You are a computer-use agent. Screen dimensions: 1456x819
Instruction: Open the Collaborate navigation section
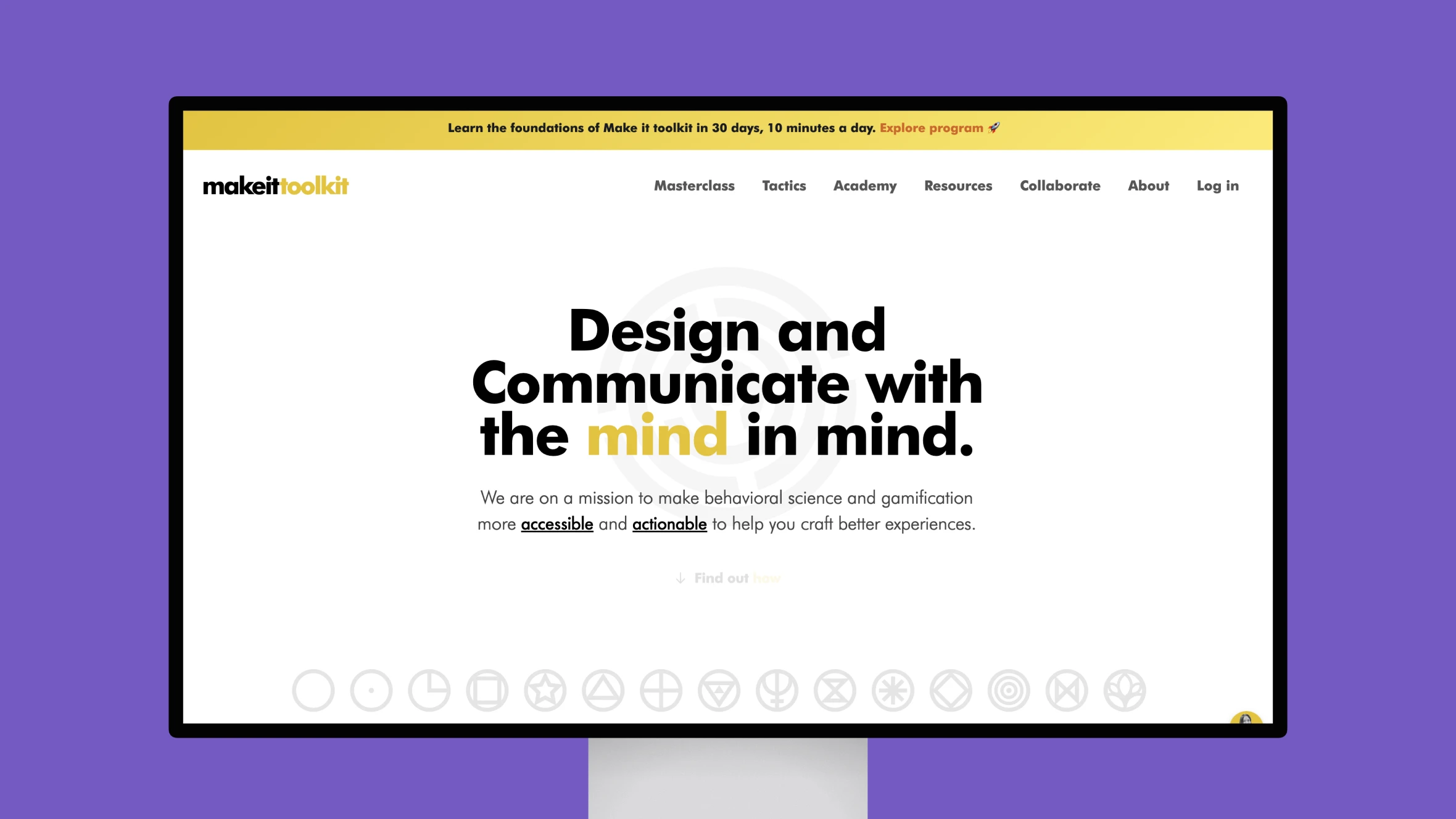pyautogui.click(x=1060, y=185)
